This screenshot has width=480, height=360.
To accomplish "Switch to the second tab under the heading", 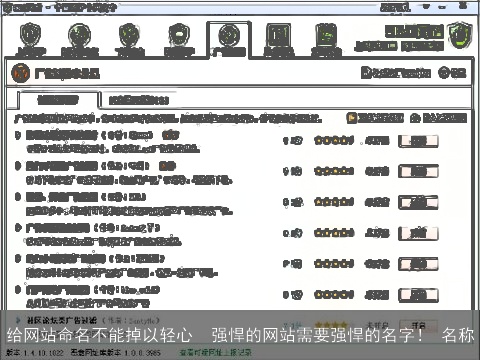I will [x=139, y=100].
